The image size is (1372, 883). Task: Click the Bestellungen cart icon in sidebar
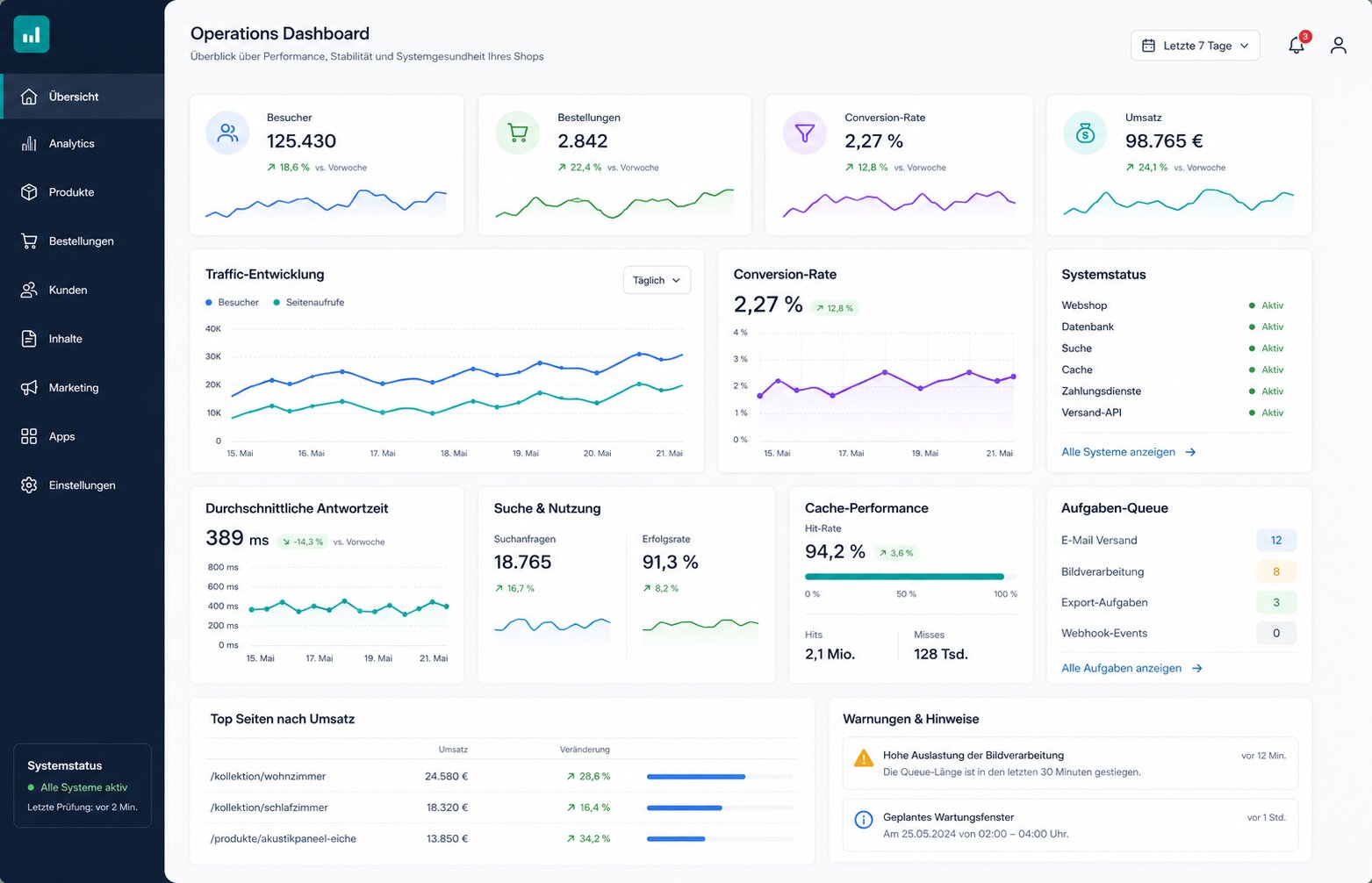pos(29,240)
